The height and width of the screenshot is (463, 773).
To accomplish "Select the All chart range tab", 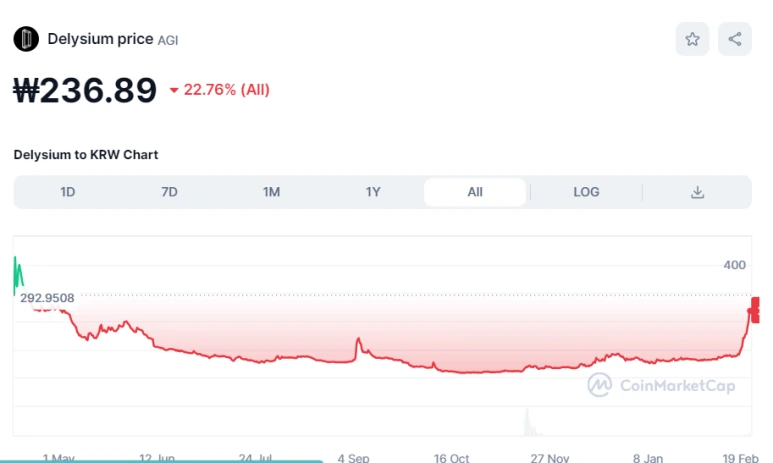I will click(x=475, y=192).
